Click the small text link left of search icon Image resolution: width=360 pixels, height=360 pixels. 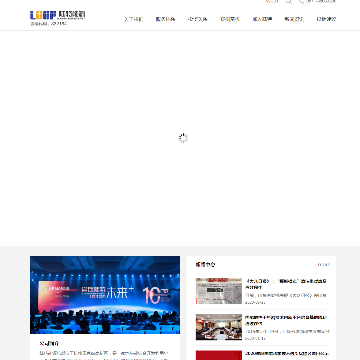pos(272,1)
